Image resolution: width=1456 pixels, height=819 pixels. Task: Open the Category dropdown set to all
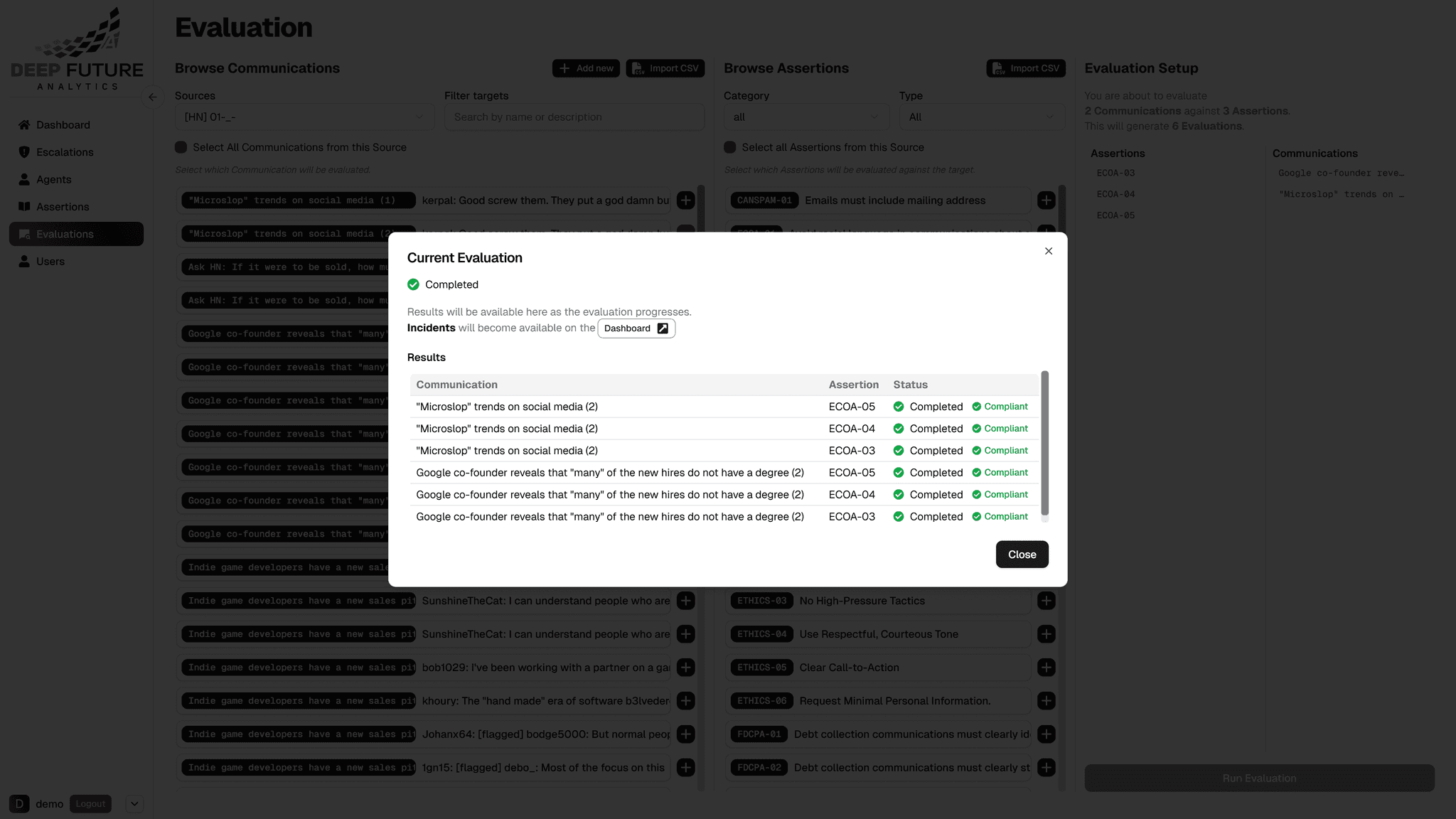807,117
